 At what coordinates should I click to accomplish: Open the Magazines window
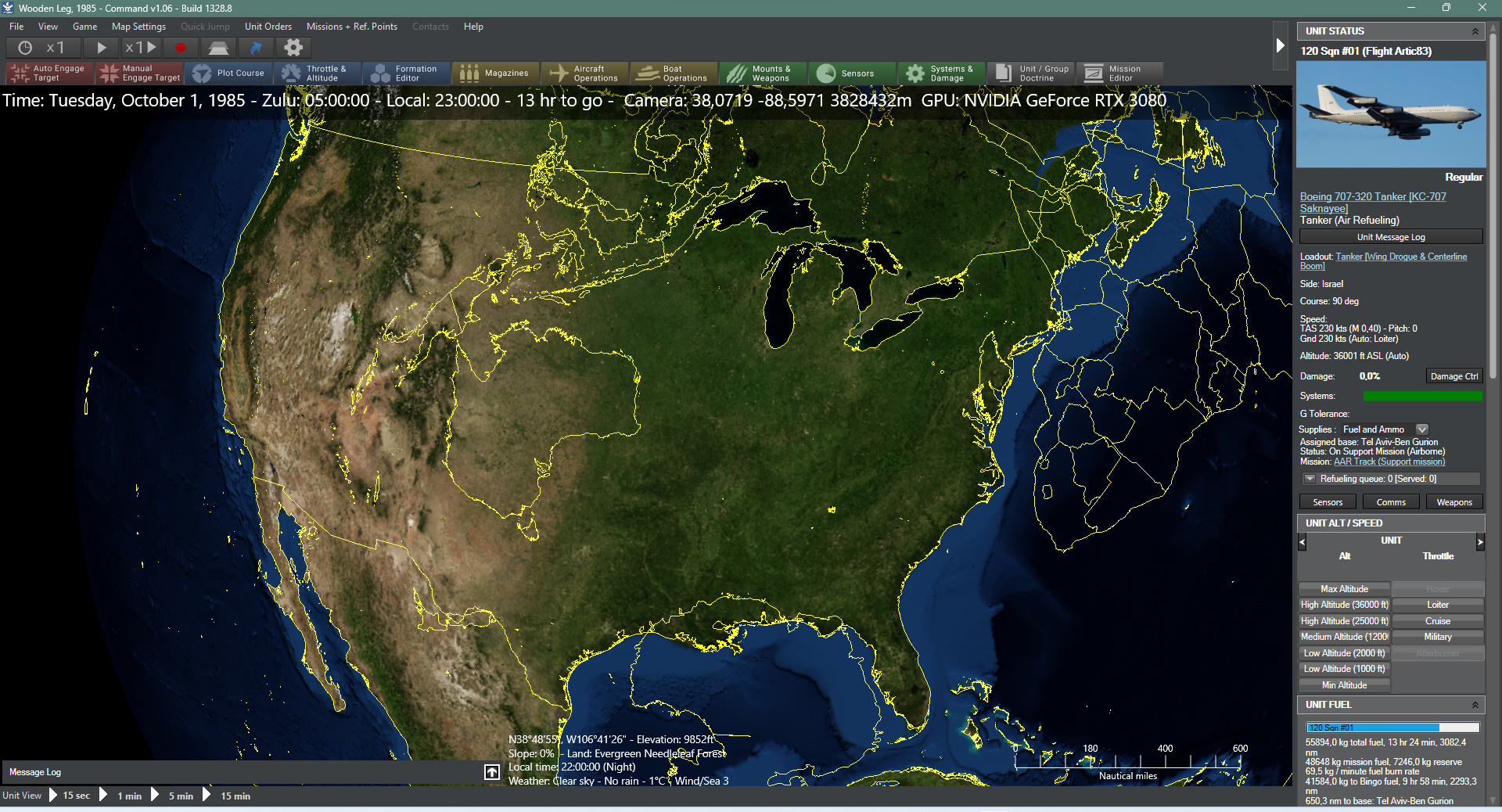[496, 74]
